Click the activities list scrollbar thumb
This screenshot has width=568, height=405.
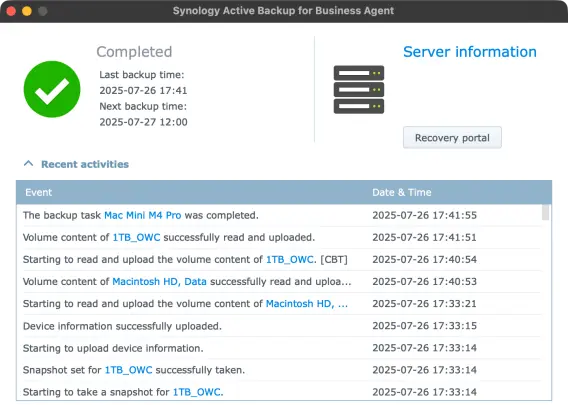(545, 212)
